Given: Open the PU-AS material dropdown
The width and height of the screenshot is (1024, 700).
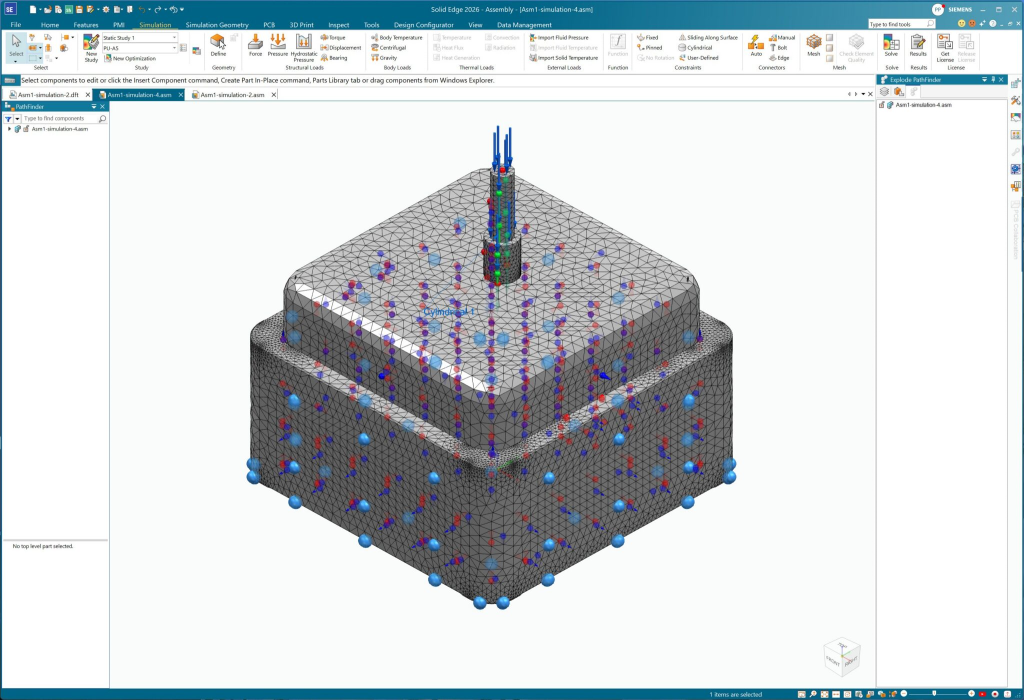Looking at the screenshot, I should [x=174, y=48].
